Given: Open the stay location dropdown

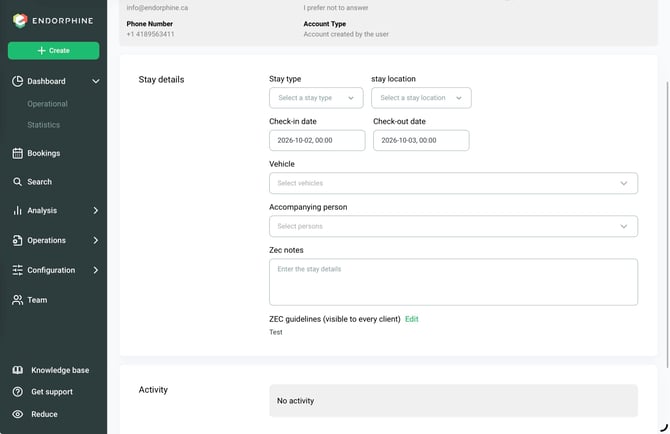Looking at the screenshot, I should click(421, 98).
